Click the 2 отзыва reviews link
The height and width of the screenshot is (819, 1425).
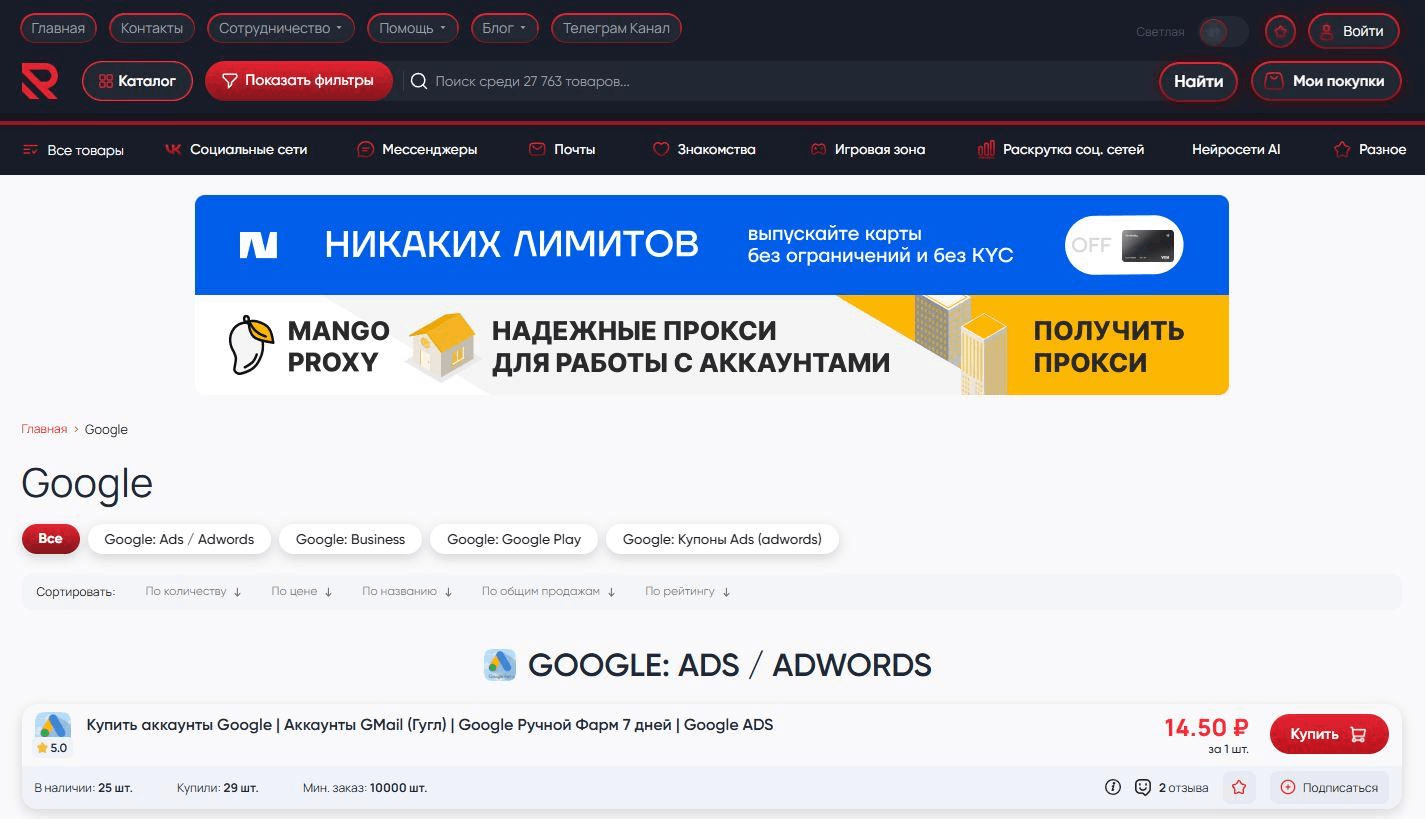click(1183, 787)
